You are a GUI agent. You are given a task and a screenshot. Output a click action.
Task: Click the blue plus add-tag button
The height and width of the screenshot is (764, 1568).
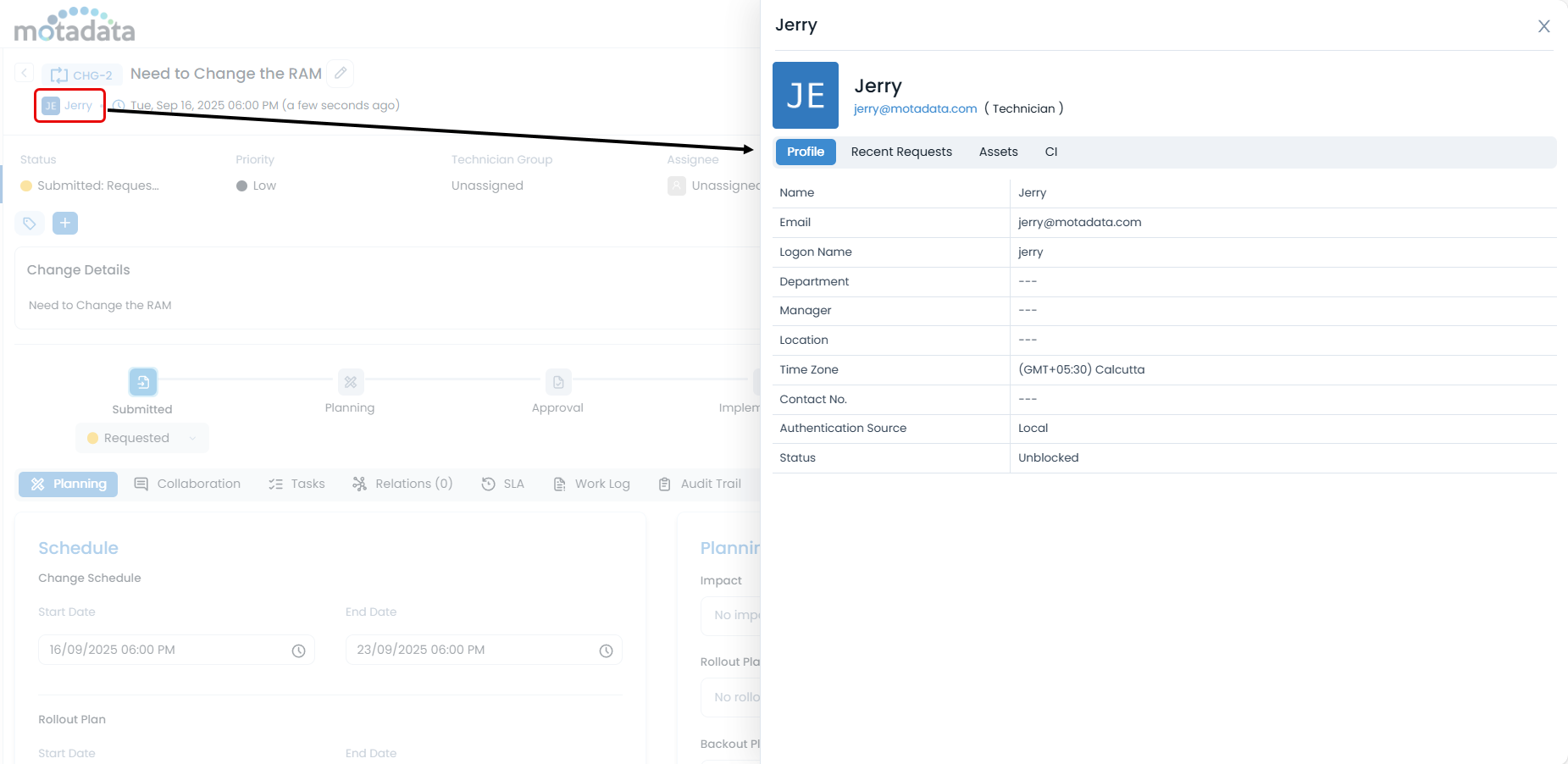[65, 224]
